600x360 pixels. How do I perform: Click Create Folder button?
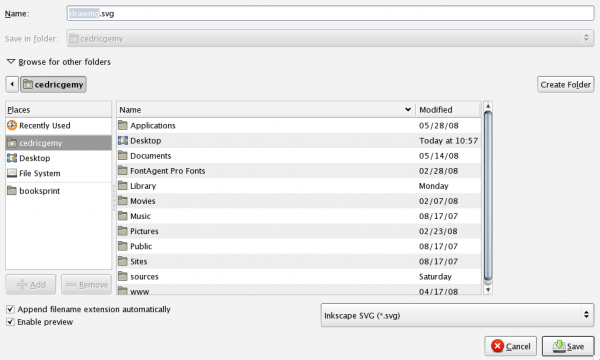tap(566, 85)
